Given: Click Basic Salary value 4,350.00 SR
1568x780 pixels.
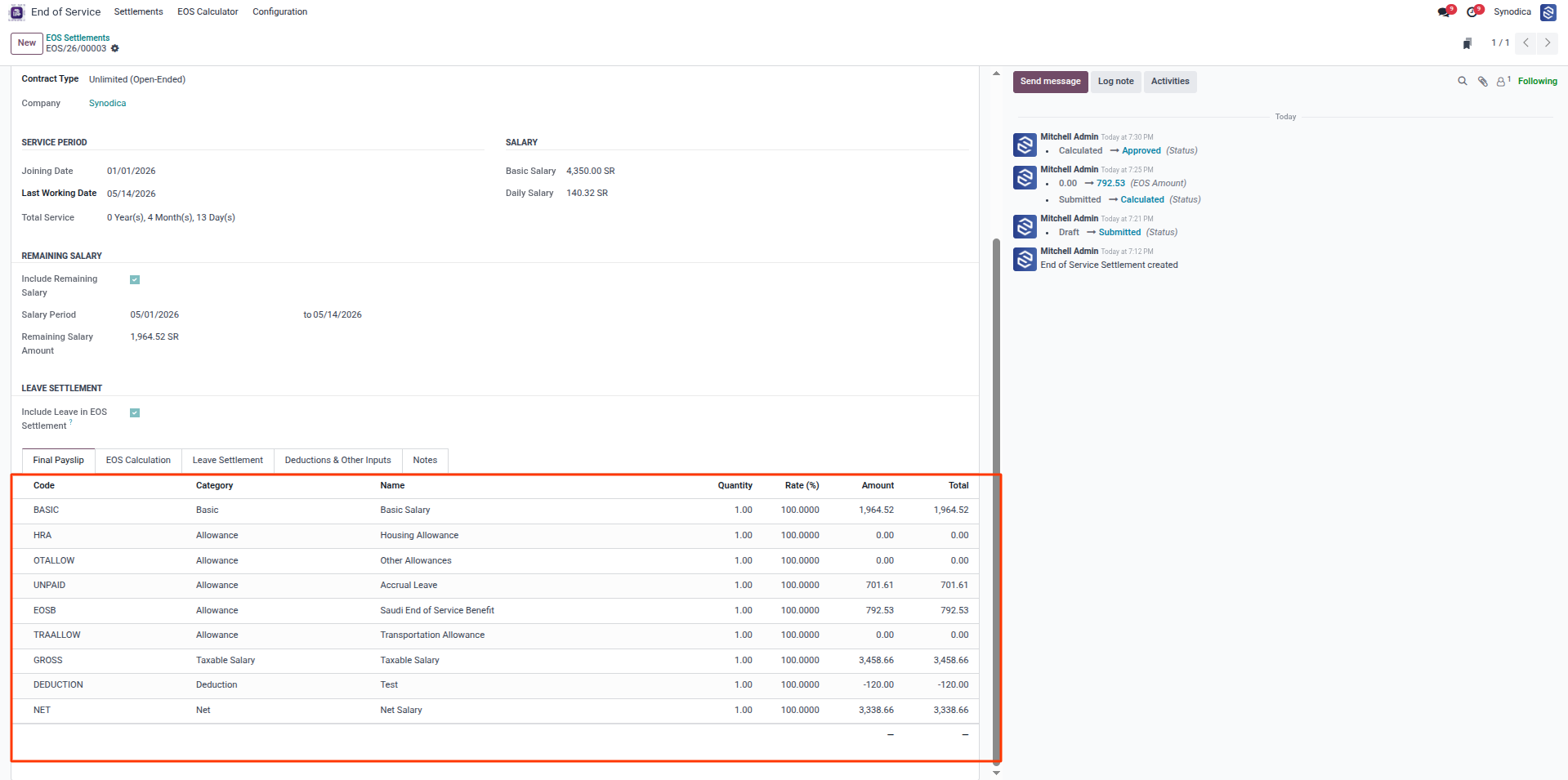Looking at the screenshot, I should [x=591, y=172].
